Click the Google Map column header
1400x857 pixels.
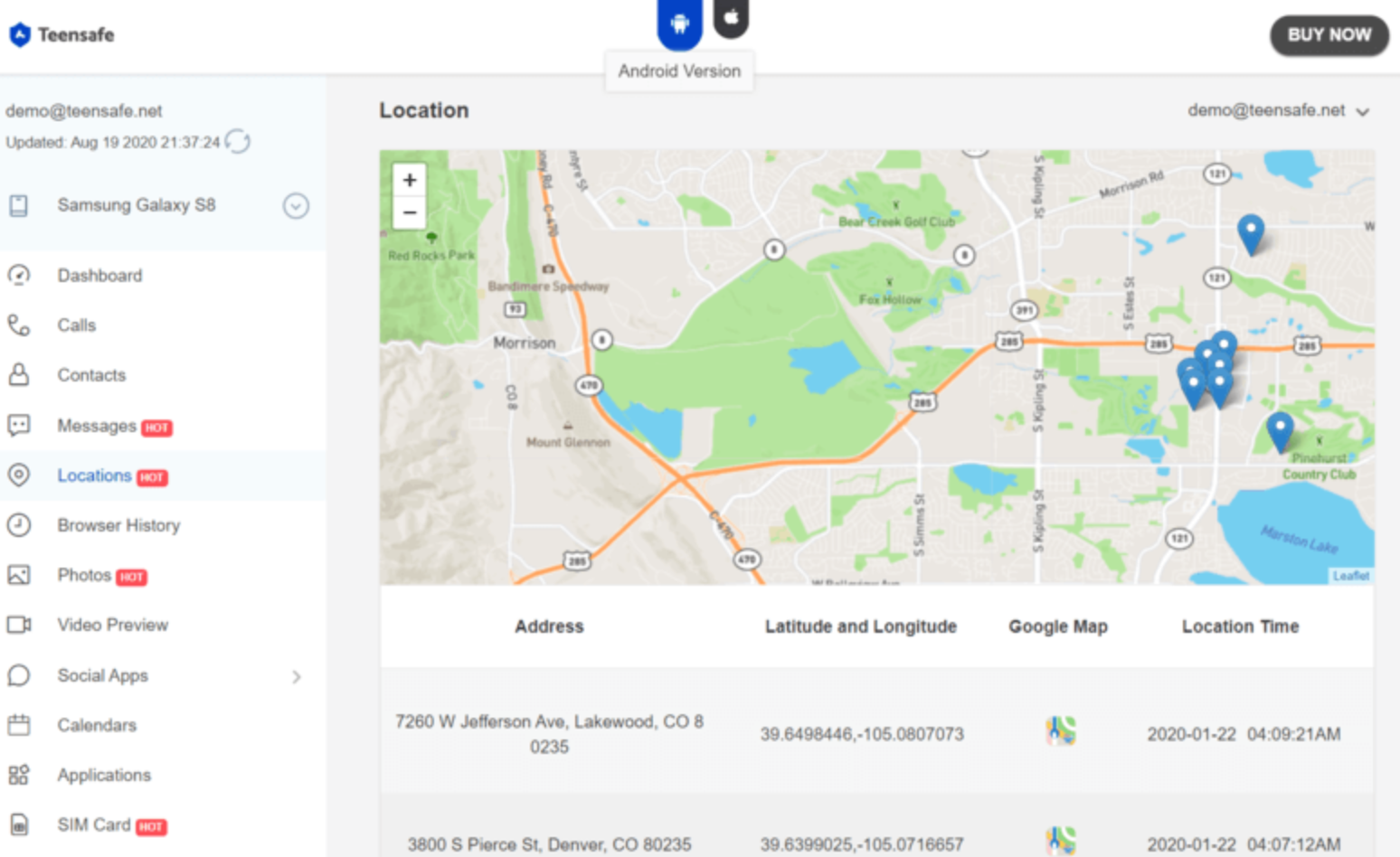(x=1058, y=626)
